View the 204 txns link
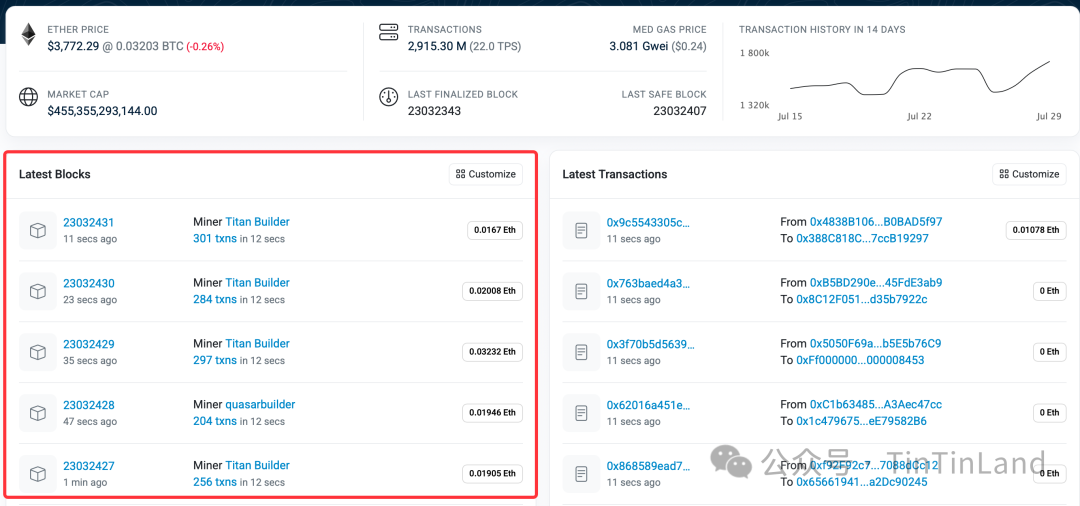 (x=215, y=421)
